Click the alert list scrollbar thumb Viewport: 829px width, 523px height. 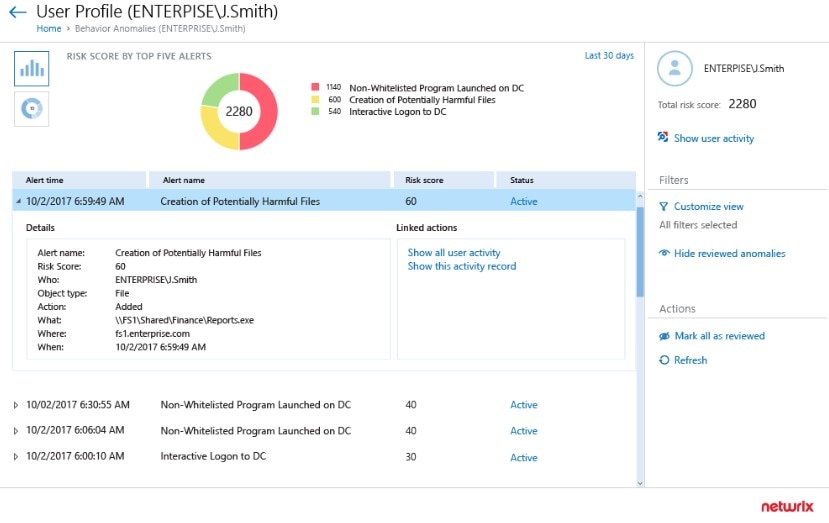[640, 252]
